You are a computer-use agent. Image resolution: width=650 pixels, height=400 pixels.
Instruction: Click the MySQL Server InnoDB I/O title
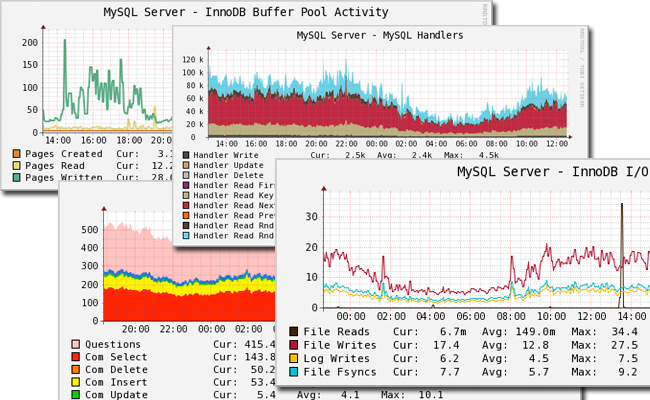(x=552, y=172)
